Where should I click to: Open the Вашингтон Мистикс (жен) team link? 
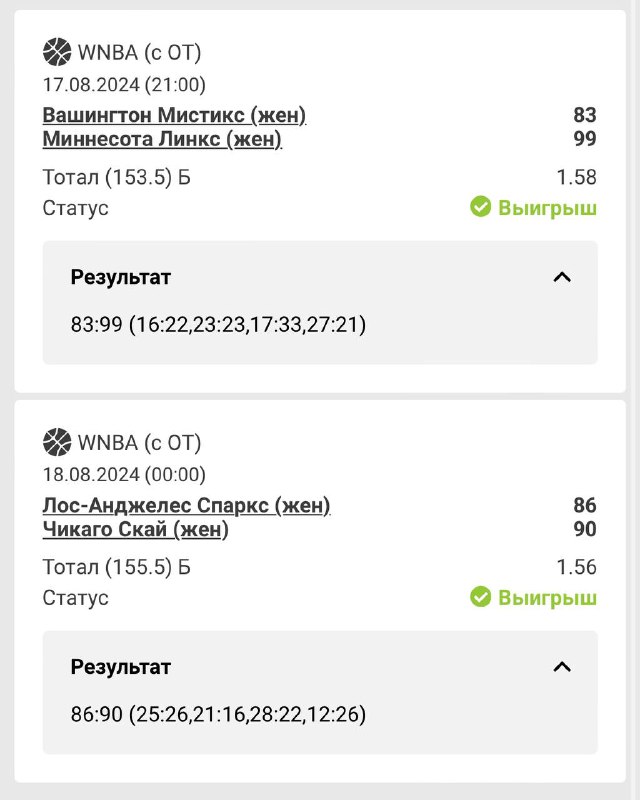[x=174, y=115]
